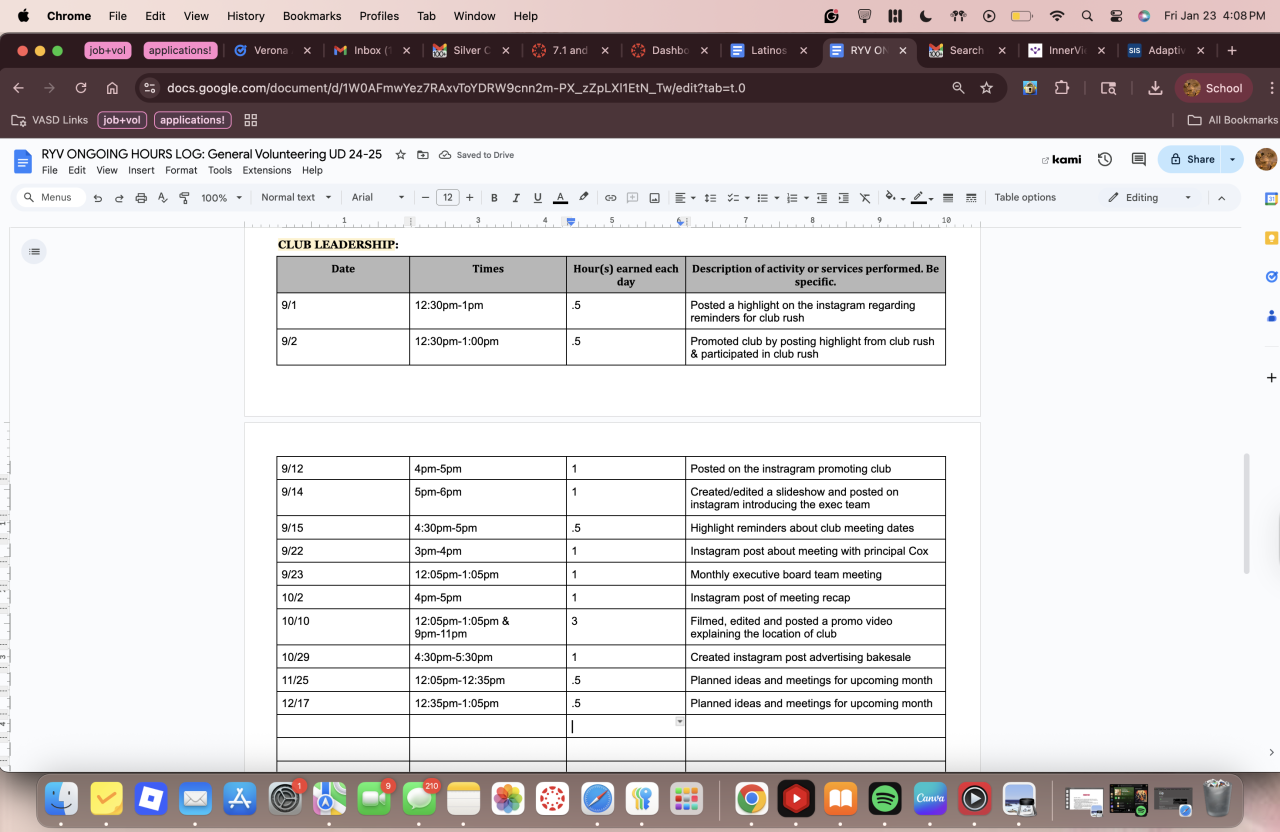Star the document title
This screenshot has width=1280, height=832.
point(401,155)
